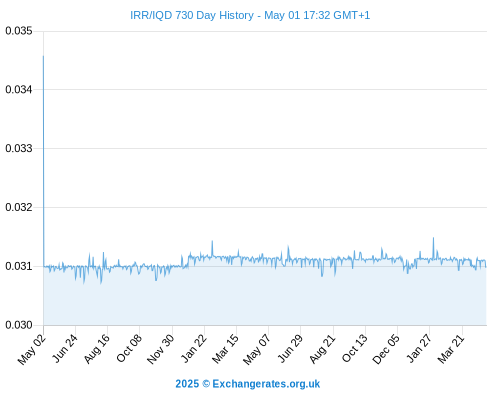Click the May 07 date label
This screenshot has height=400, width=495.
click(257, 350)
